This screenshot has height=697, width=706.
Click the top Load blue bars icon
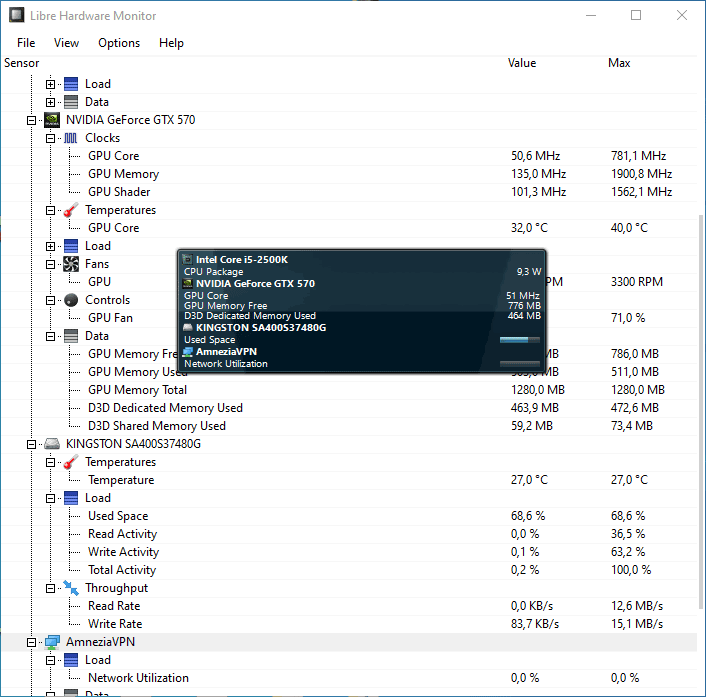(x=71, y=84)
